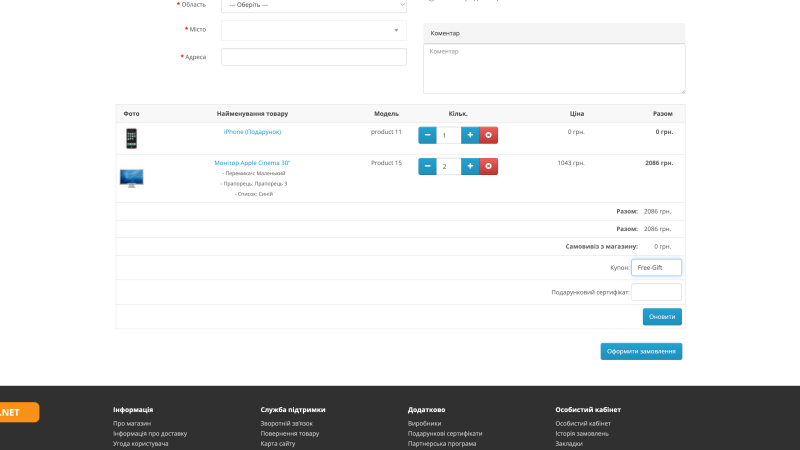Click the Найменування товару column header
This screenshot has width=800, height=450.
point(252,114)
